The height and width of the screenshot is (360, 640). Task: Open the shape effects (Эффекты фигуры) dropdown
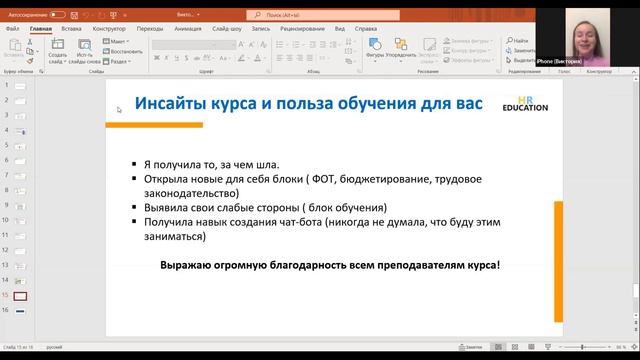click(x=469, y=60)
